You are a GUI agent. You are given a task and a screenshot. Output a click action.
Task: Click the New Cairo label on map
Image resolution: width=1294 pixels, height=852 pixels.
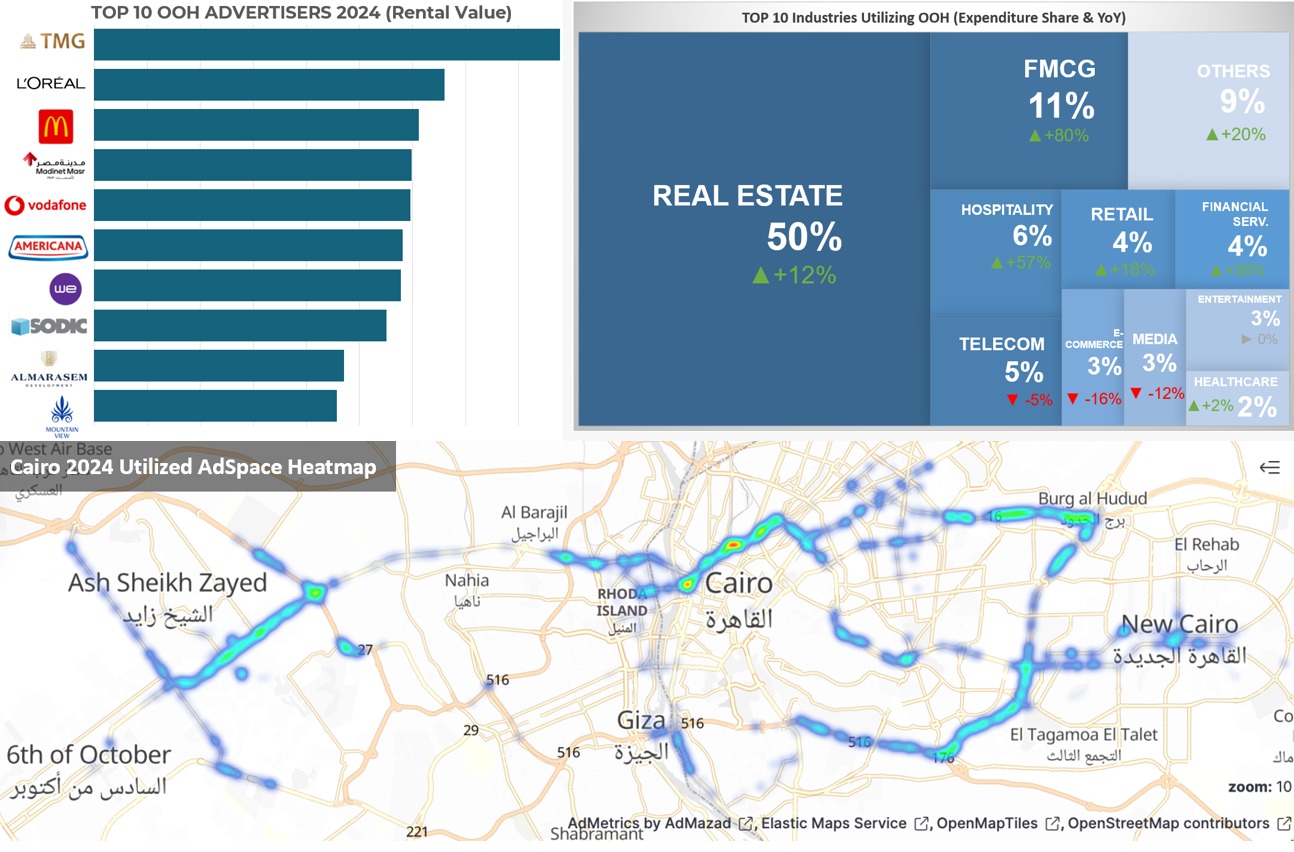[1179, 625]
